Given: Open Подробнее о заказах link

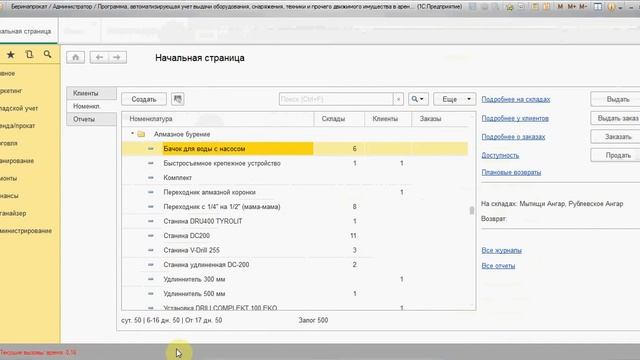Looking at the screenshot, I should [x=513, y=137].
